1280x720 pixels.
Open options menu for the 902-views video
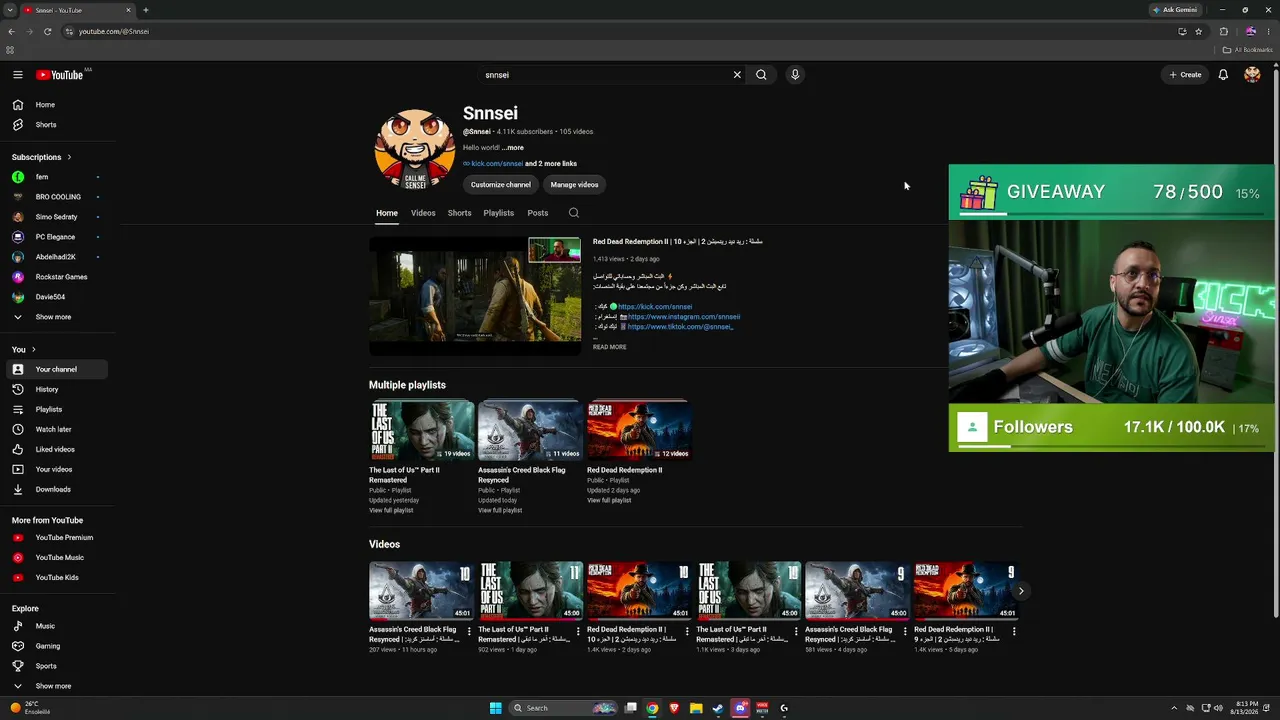(578, 631)
